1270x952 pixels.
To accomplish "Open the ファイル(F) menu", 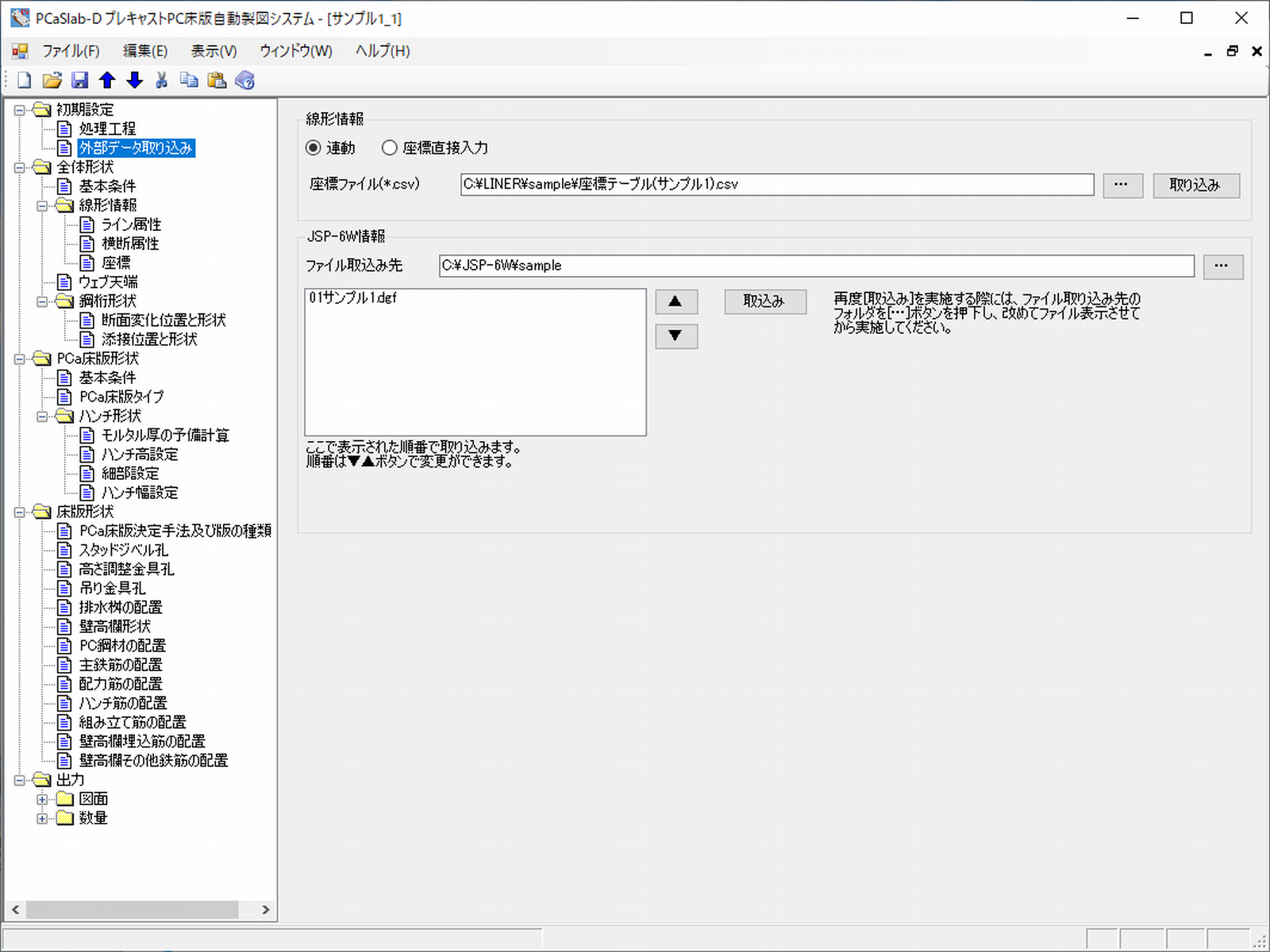I will [71, 51].
